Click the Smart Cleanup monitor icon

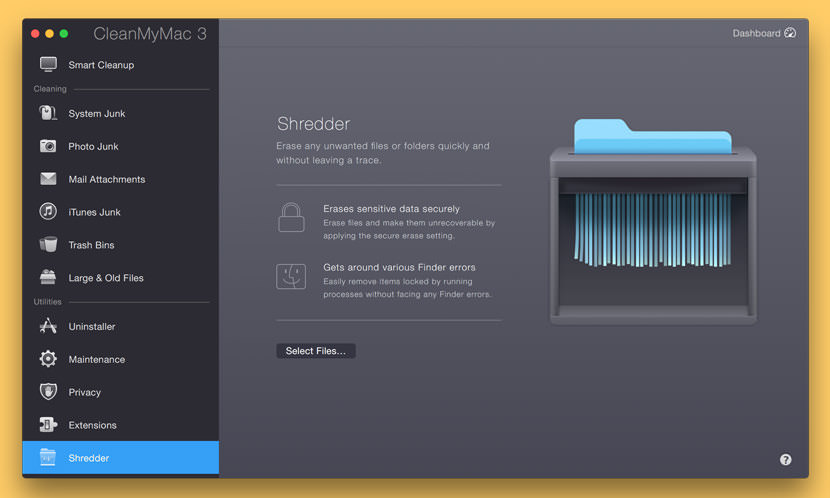tap(48, 65)
